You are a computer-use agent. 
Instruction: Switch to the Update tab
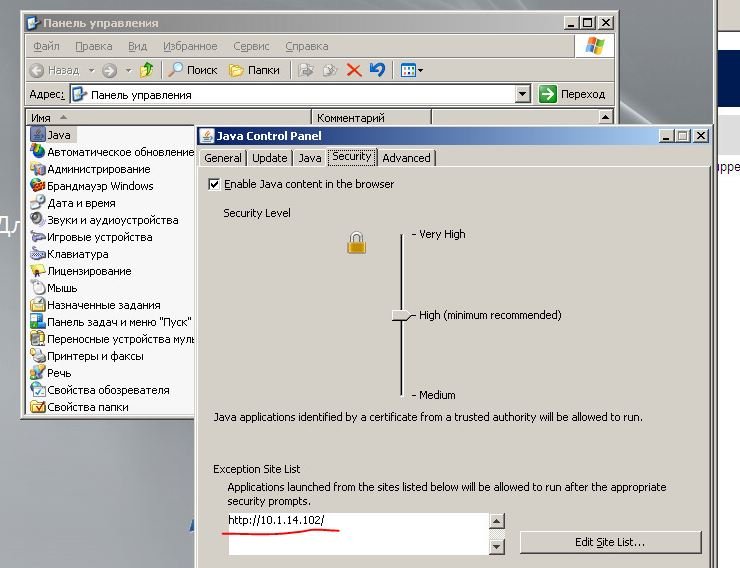pos(269,158)
